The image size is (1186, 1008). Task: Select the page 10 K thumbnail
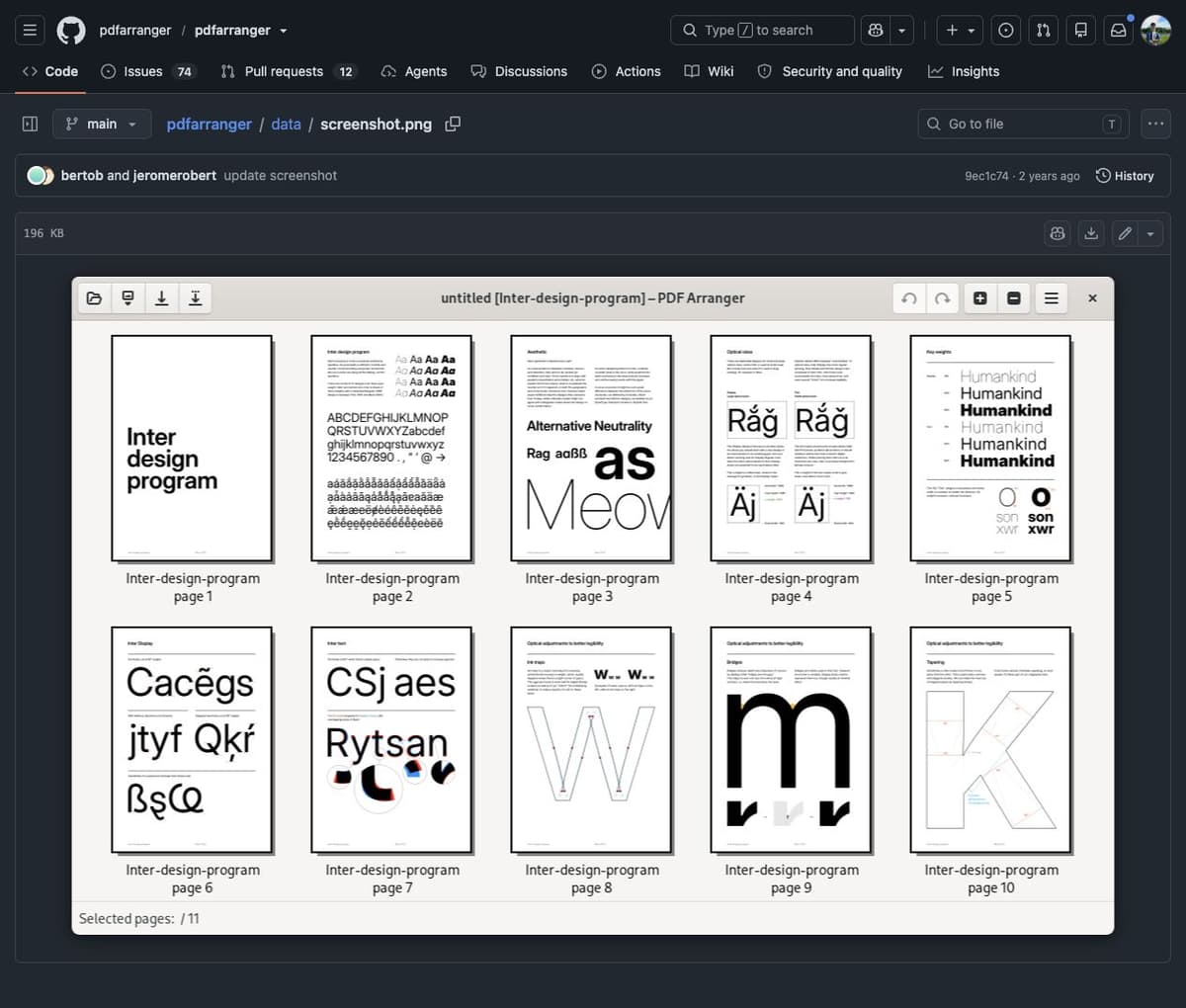[x=990, y=739]
